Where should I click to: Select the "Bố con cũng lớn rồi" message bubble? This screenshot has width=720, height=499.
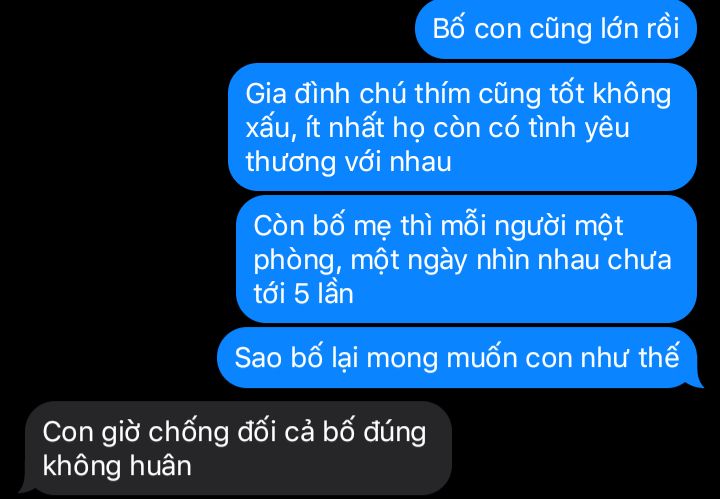(x=556, y=29)
